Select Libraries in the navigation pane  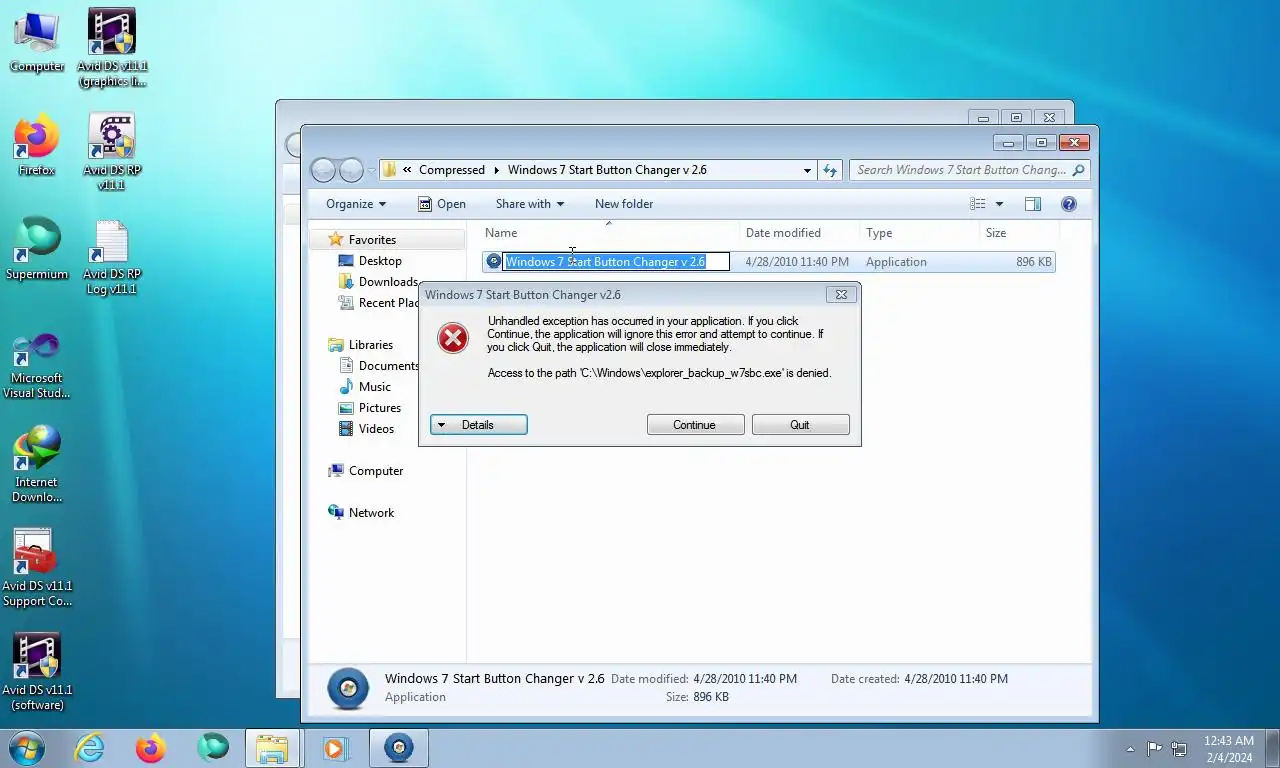coord(370,345)
